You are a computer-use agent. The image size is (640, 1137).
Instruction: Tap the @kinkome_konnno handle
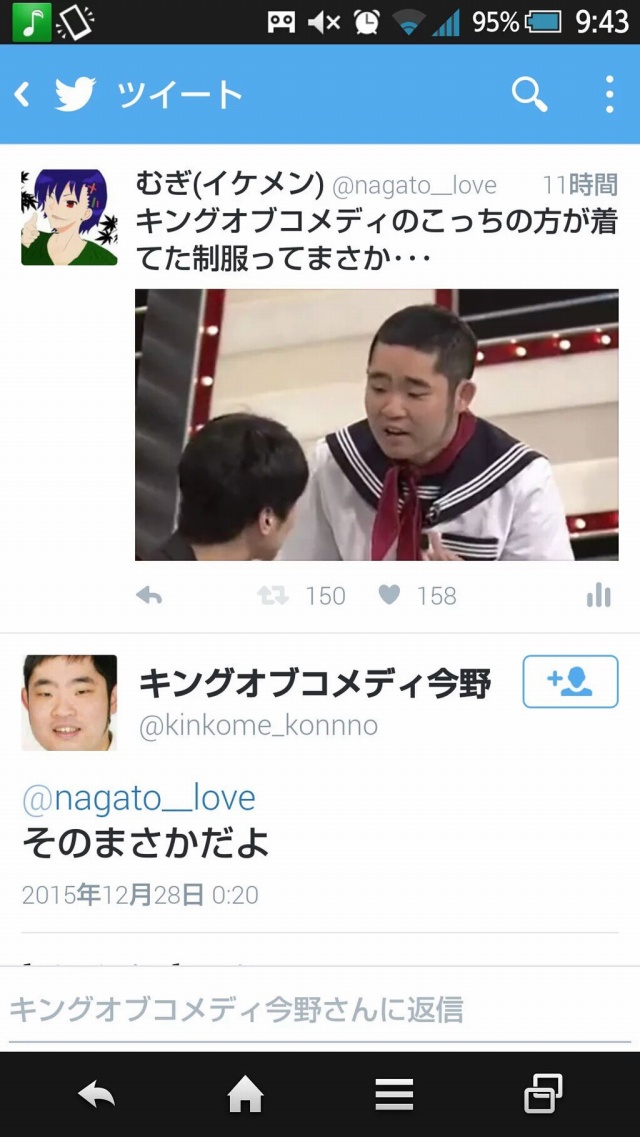point(259,725)
